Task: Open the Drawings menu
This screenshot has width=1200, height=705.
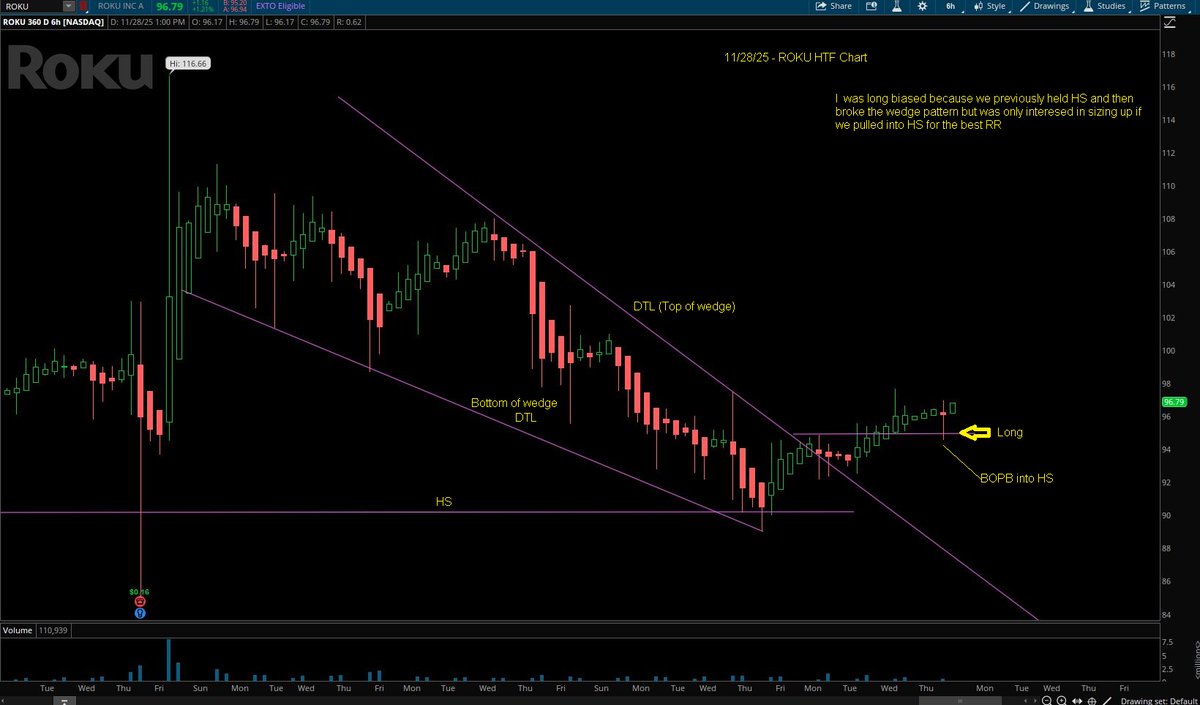Action: pyautogui.click(x=1045, y=6)
